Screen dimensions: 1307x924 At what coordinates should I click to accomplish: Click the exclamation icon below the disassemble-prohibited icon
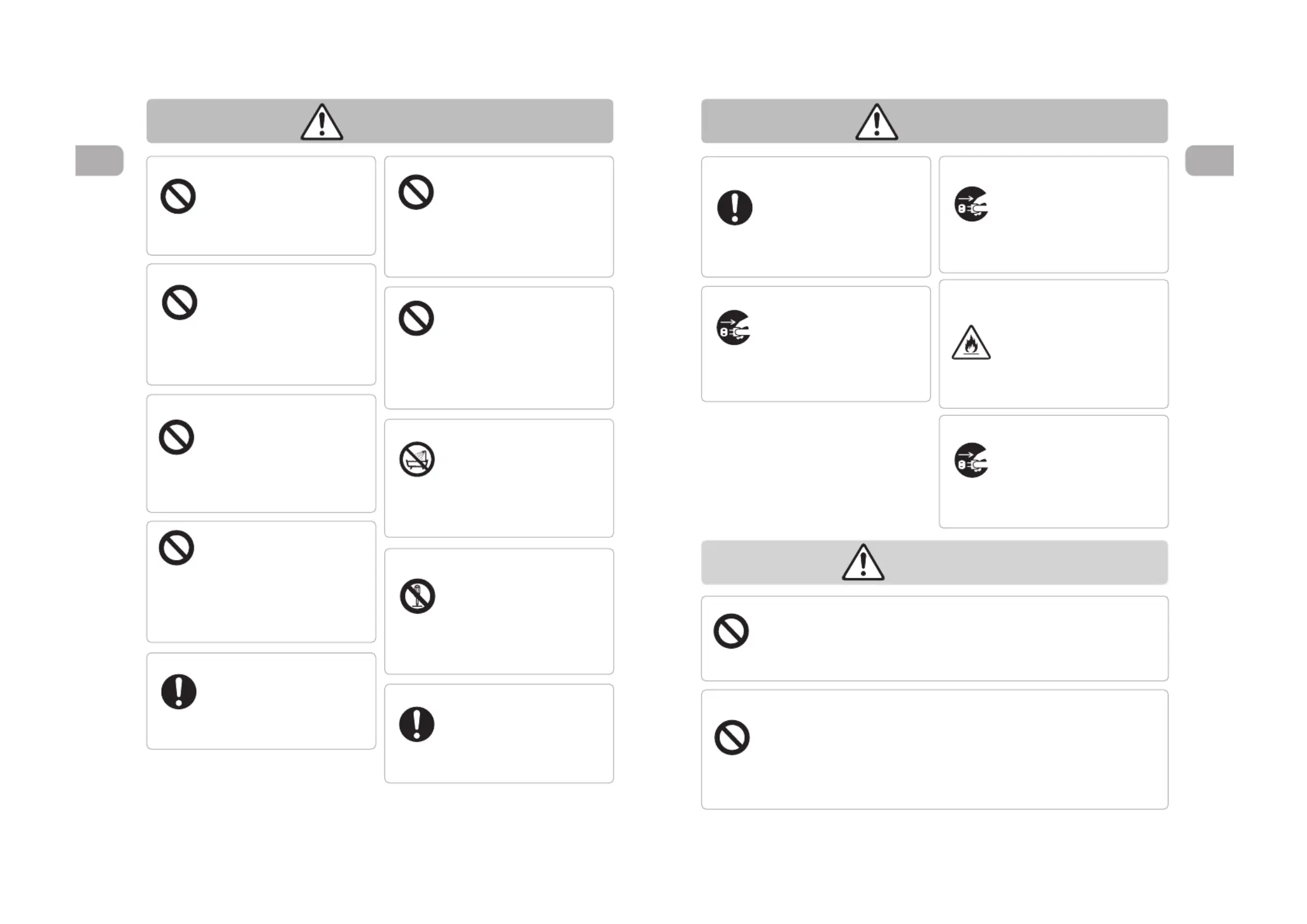point(417,724)
